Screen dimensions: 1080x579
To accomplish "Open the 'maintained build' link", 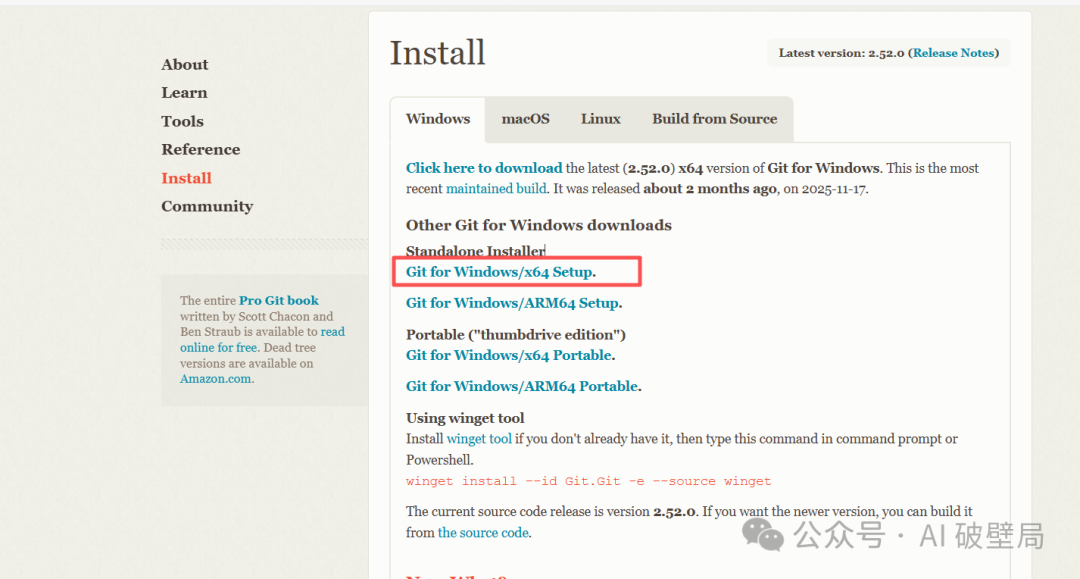I will [496, 189].
